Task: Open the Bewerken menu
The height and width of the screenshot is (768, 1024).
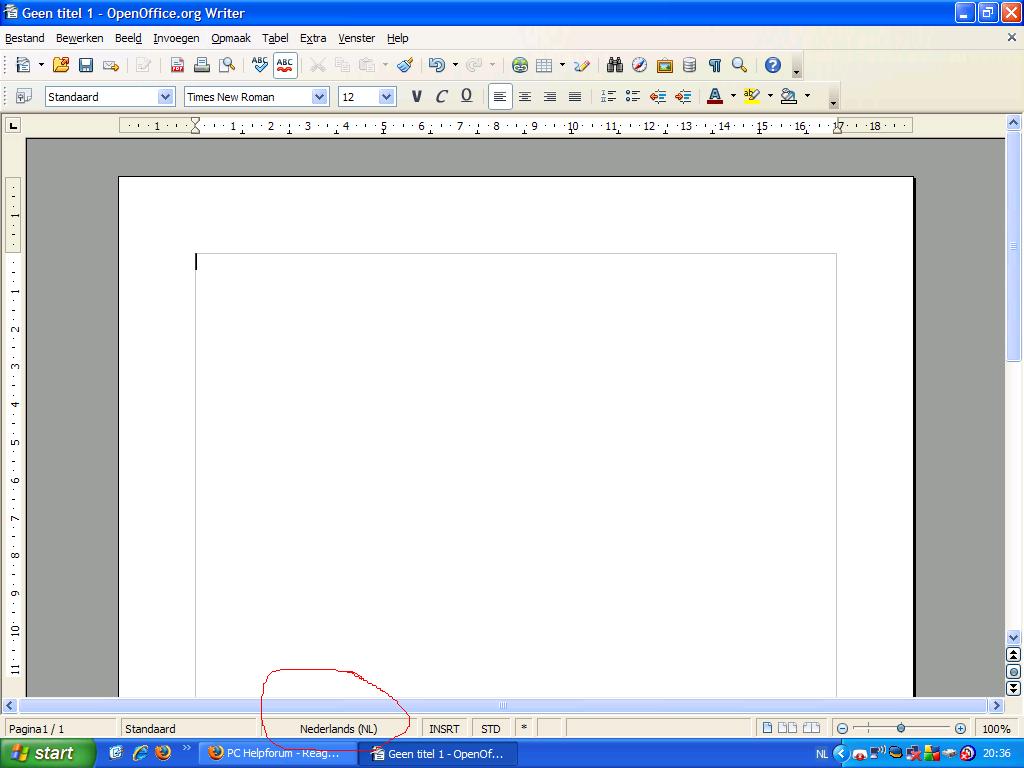Action: click(x=80, y=39)
